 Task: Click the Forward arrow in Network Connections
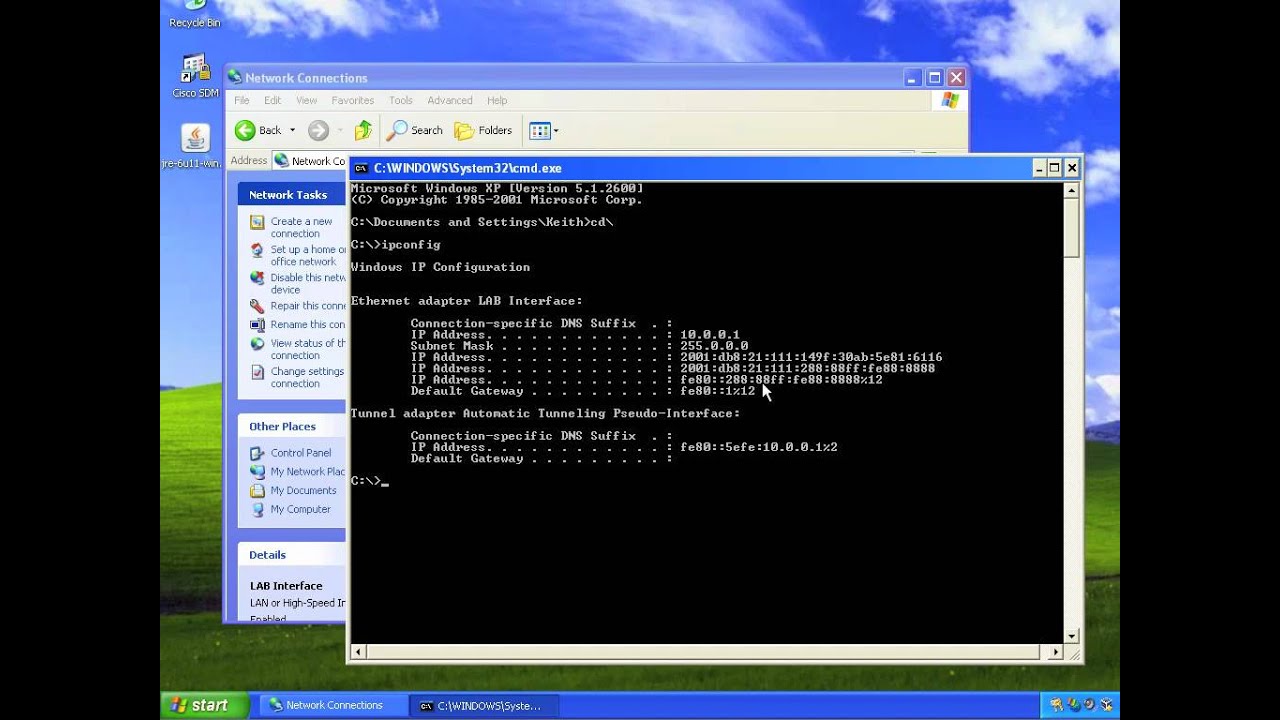click(x=318, y=130)
